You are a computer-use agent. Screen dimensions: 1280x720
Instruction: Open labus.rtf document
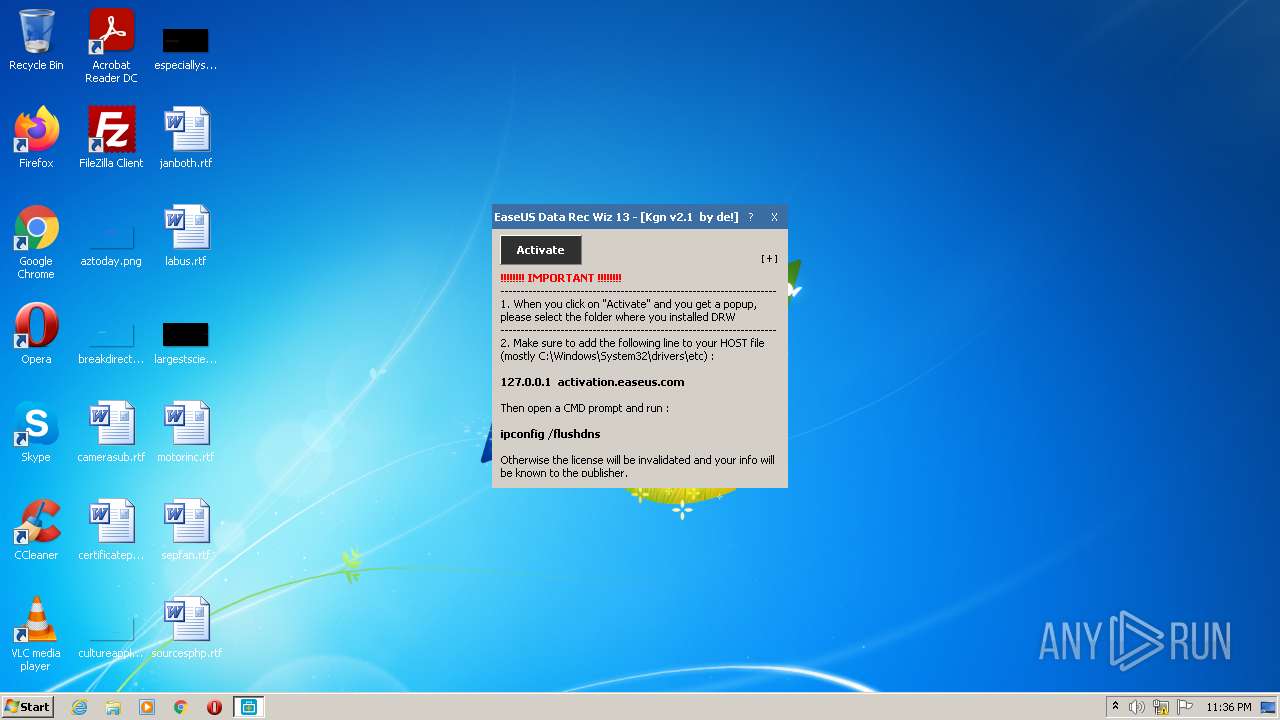click(186, 236)
